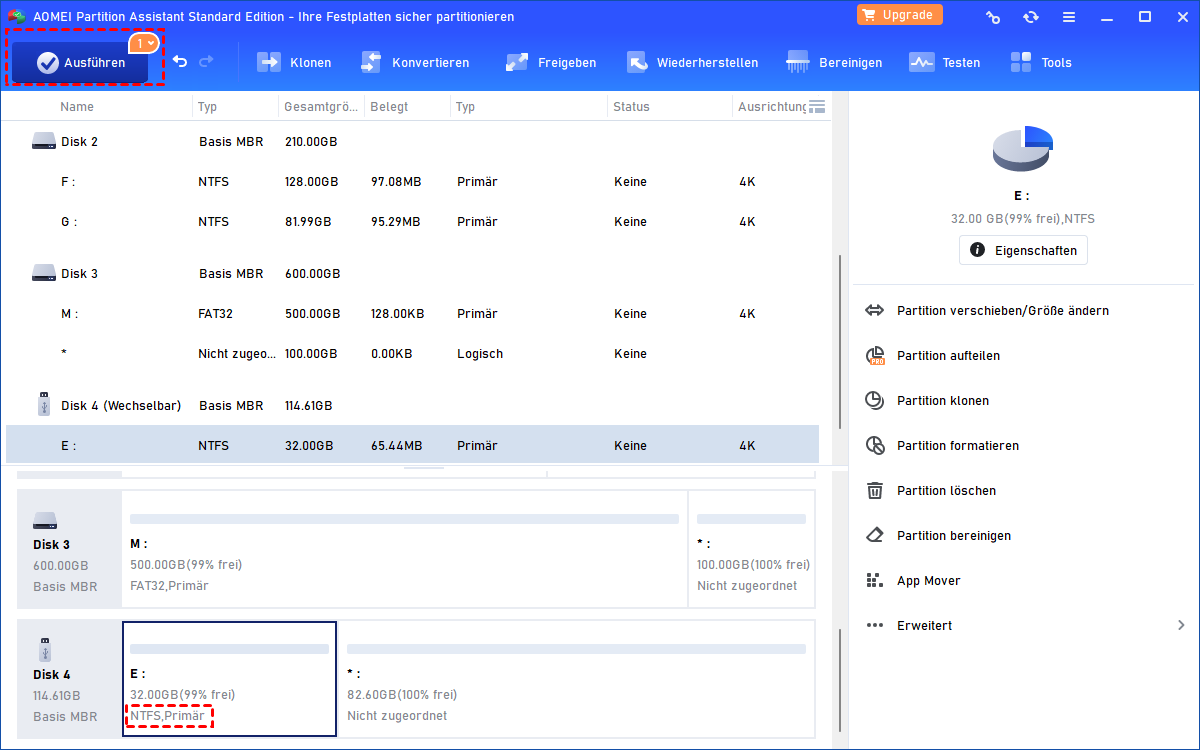Expand the Erweitert submenu arrow

coord(1181,625)
